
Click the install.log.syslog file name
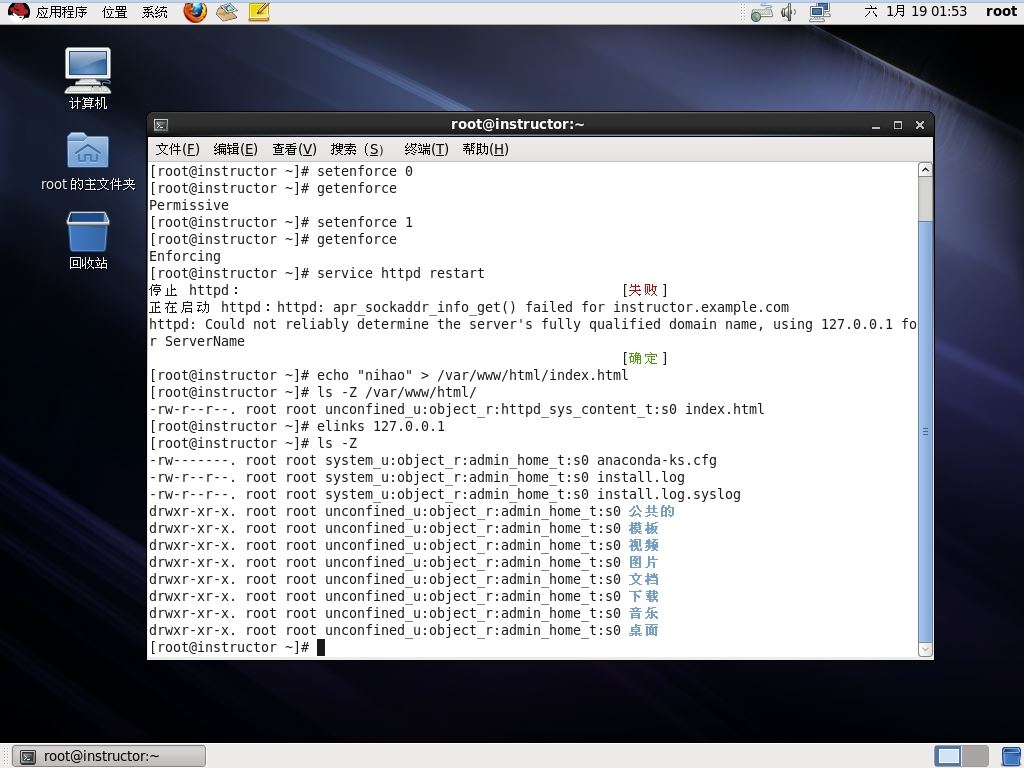click(x=669, y=494)
